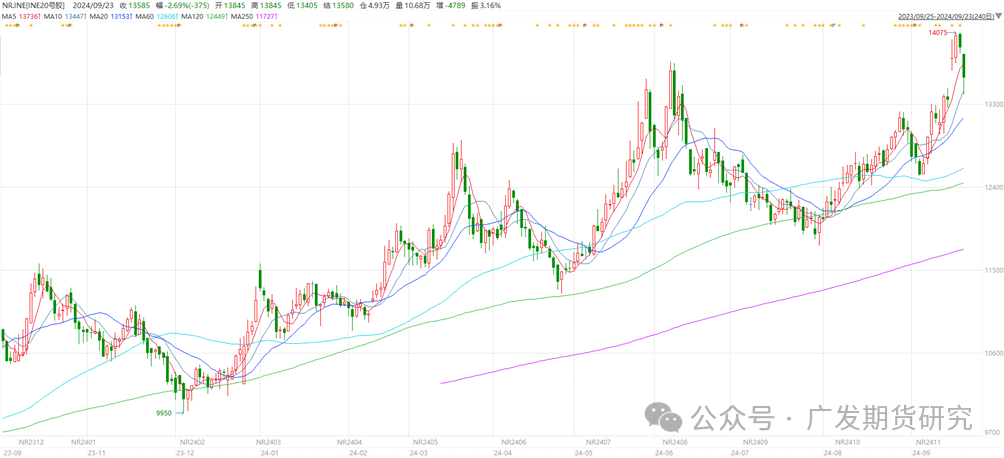The width and height of the screenshot is (1004, 458).
Task: Select the NR2408 contract label on axis
Action: [672, 442]
